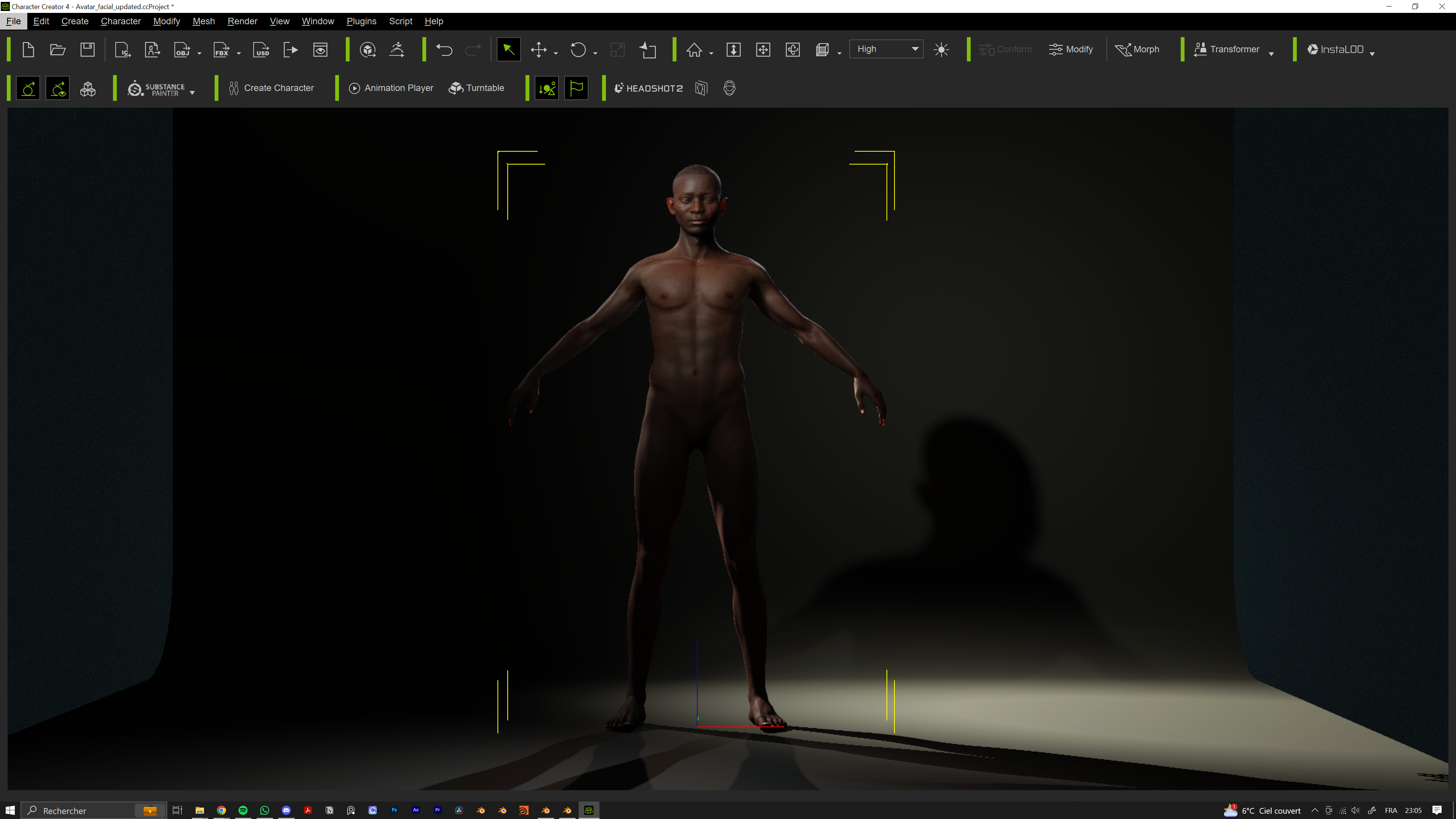Click the Create Character button
The image size is (1456, 819).
271,88
